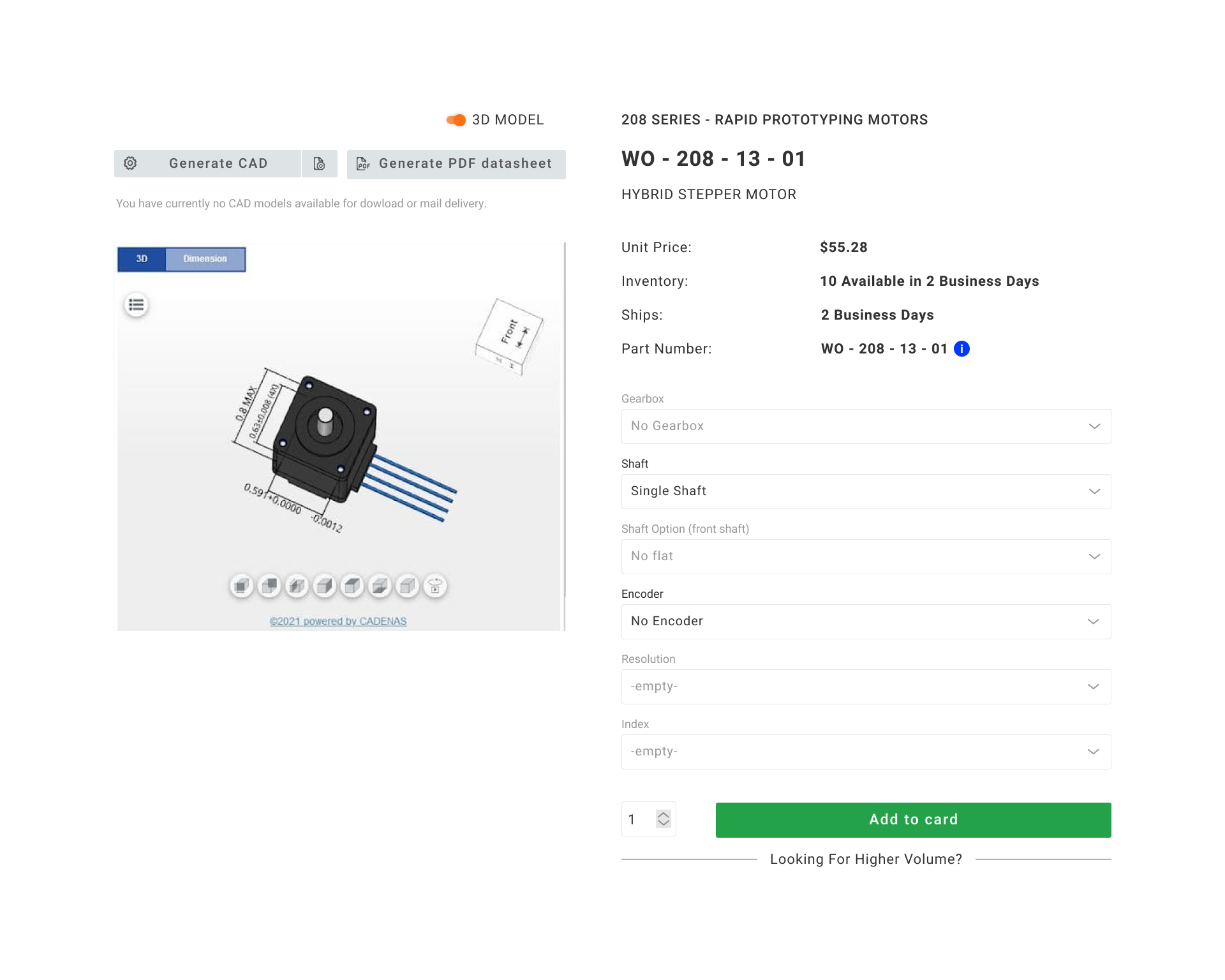Click '10 Available in 2 Business Days'

[930, 281]
